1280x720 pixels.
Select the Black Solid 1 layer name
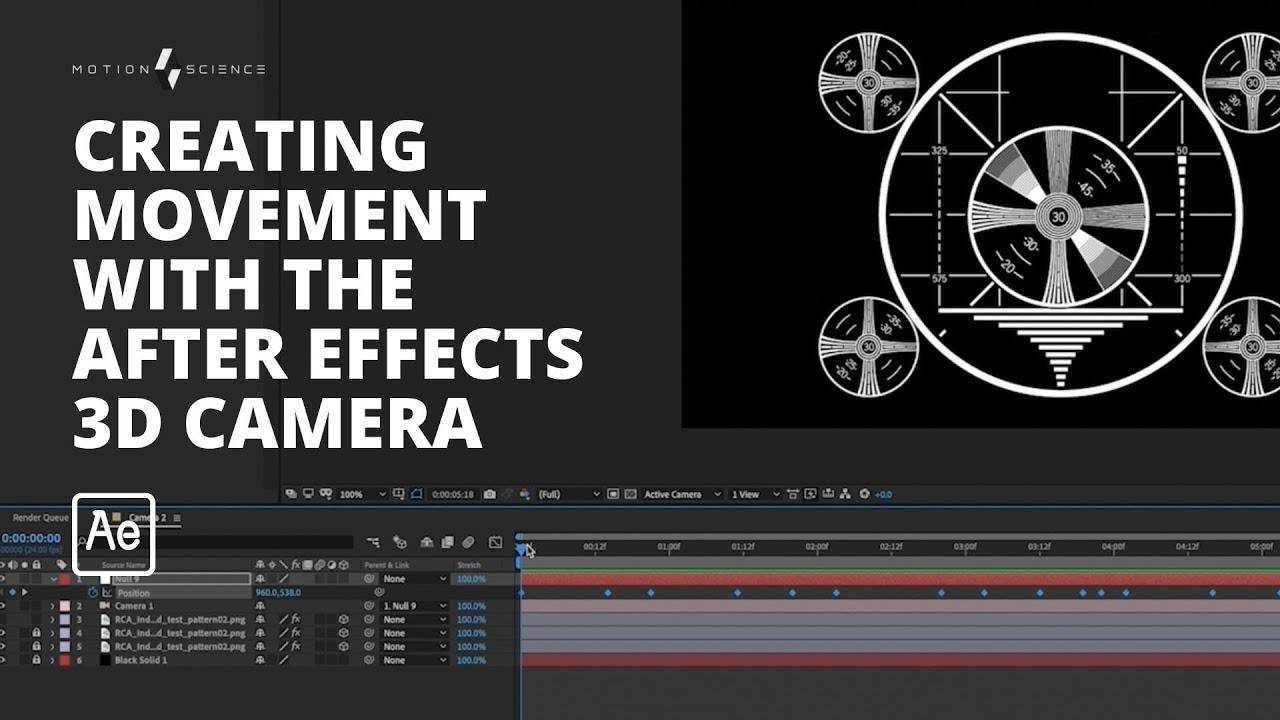coord(141,660)
